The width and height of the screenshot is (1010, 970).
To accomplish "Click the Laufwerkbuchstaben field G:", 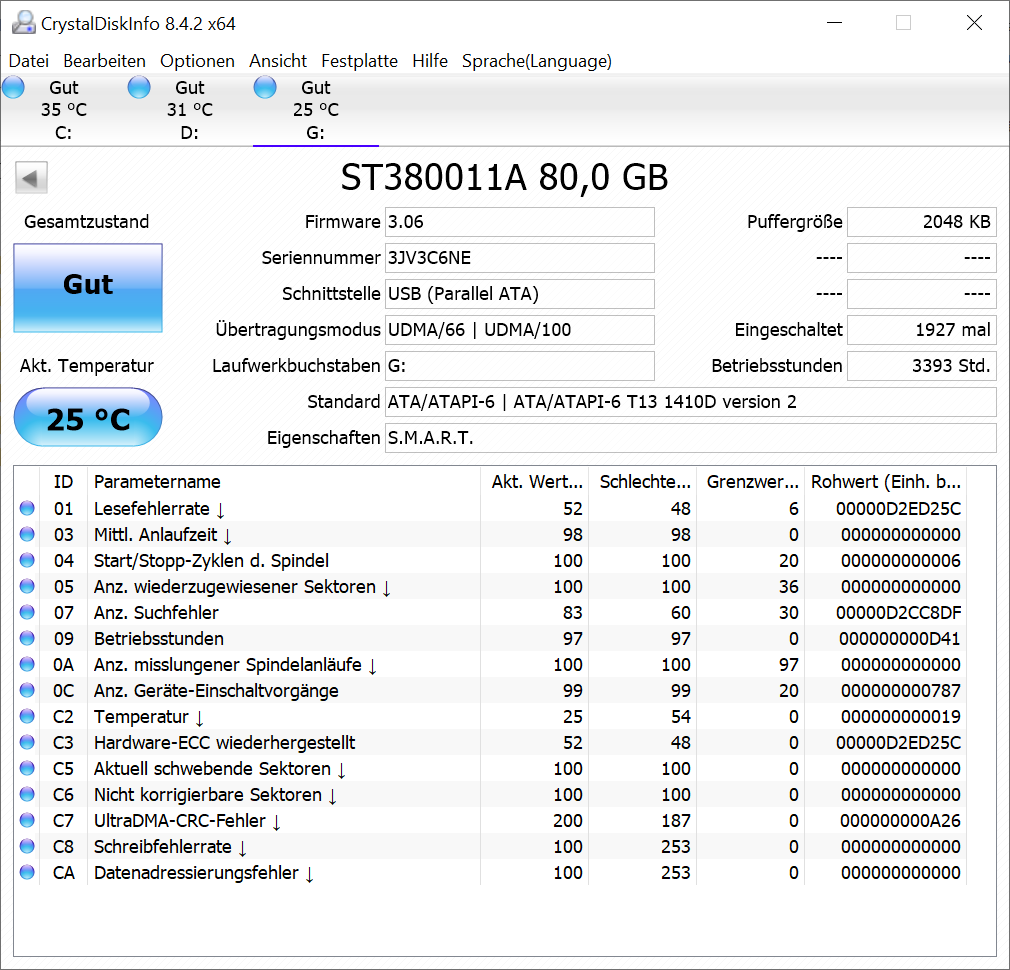I will tap(520, 366).
